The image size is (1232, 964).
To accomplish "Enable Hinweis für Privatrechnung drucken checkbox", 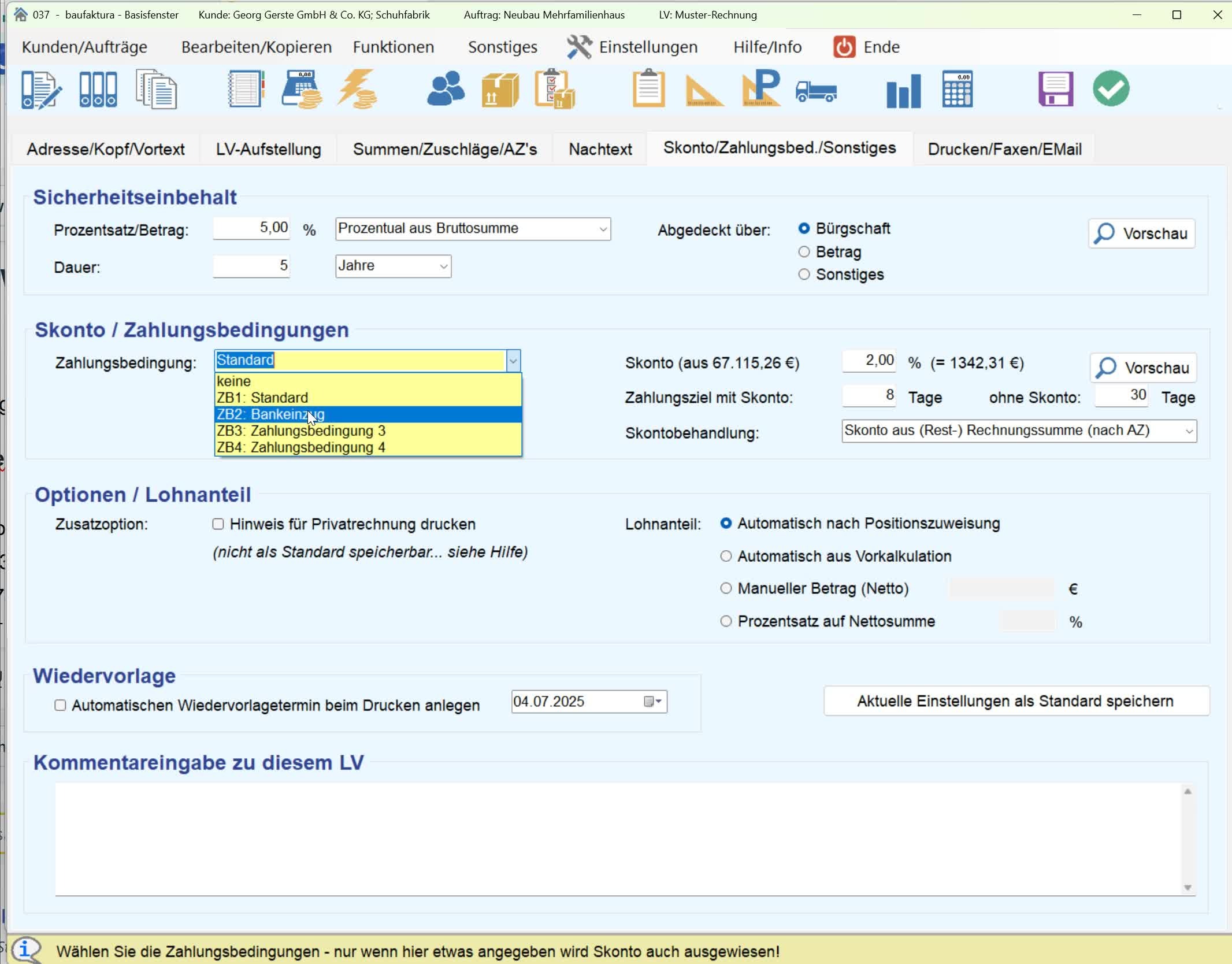I will [218, 524].
